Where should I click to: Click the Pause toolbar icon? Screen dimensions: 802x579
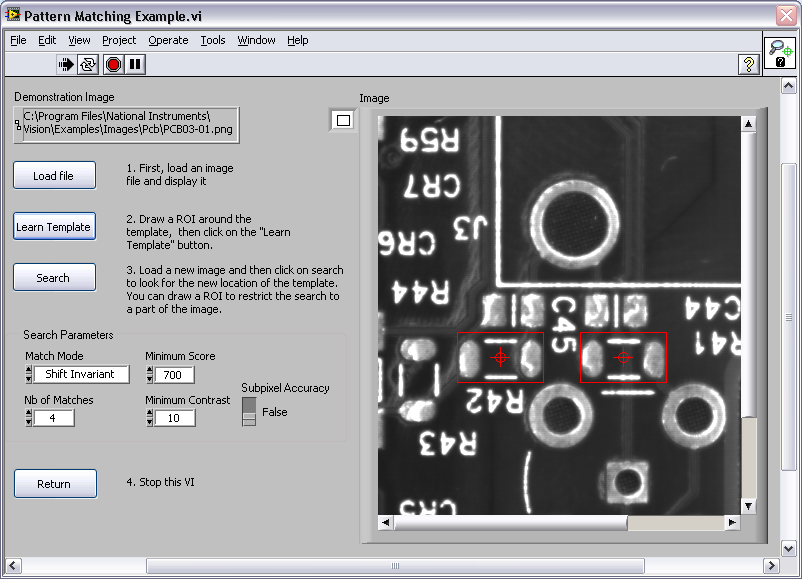click(136, 64)
